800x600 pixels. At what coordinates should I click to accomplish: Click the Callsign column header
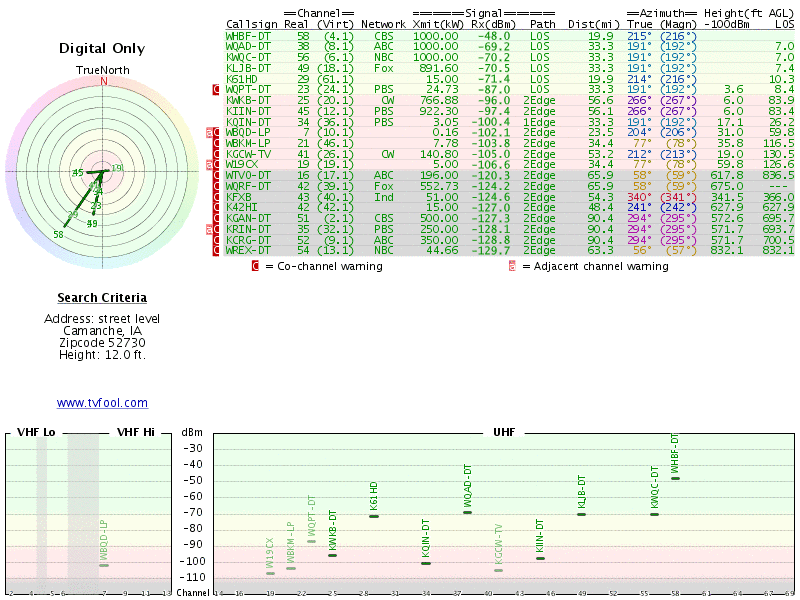coord(252,24)
